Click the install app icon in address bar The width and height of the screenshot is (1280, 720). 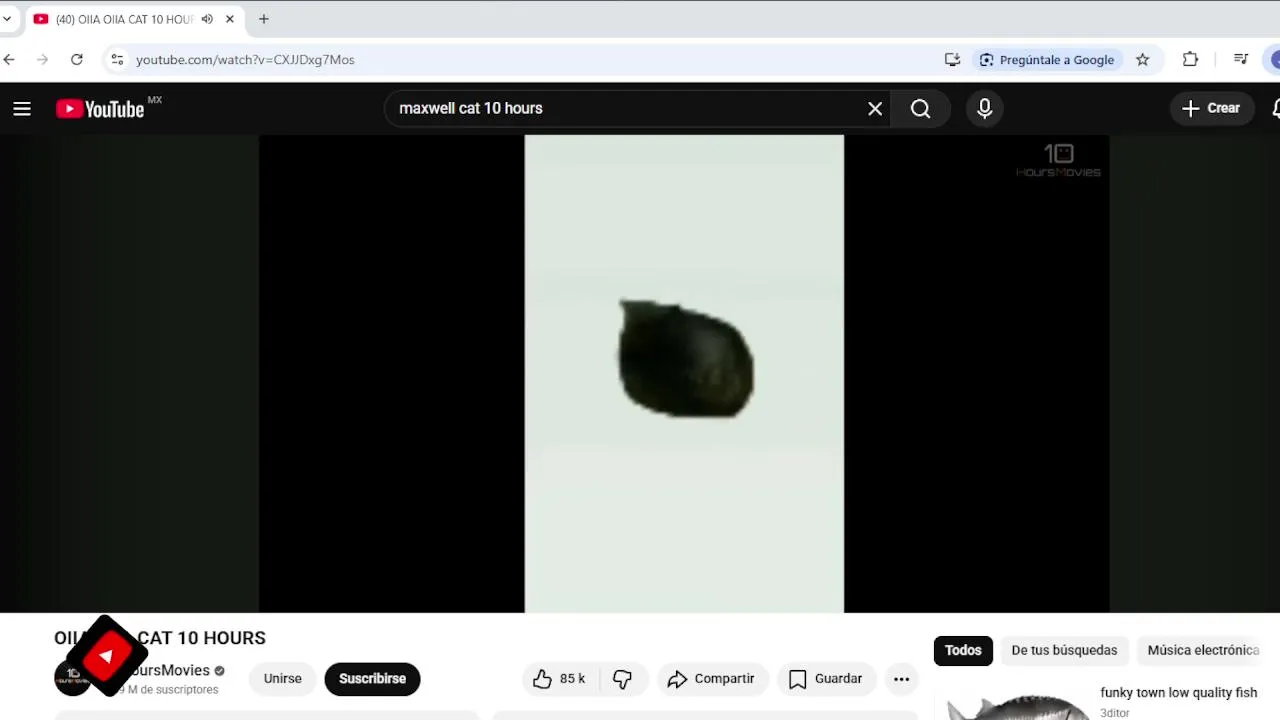tap(952, 60)
